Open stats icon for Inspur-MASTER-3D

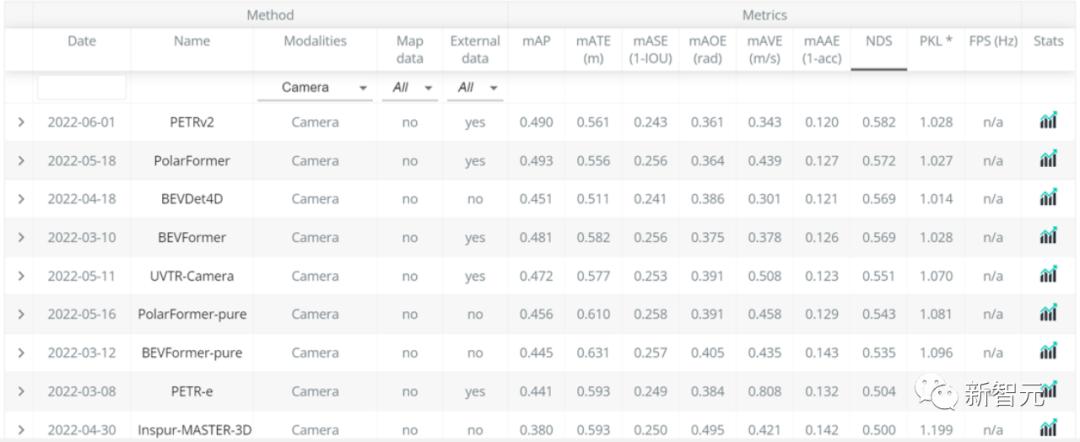point(1048,430)
